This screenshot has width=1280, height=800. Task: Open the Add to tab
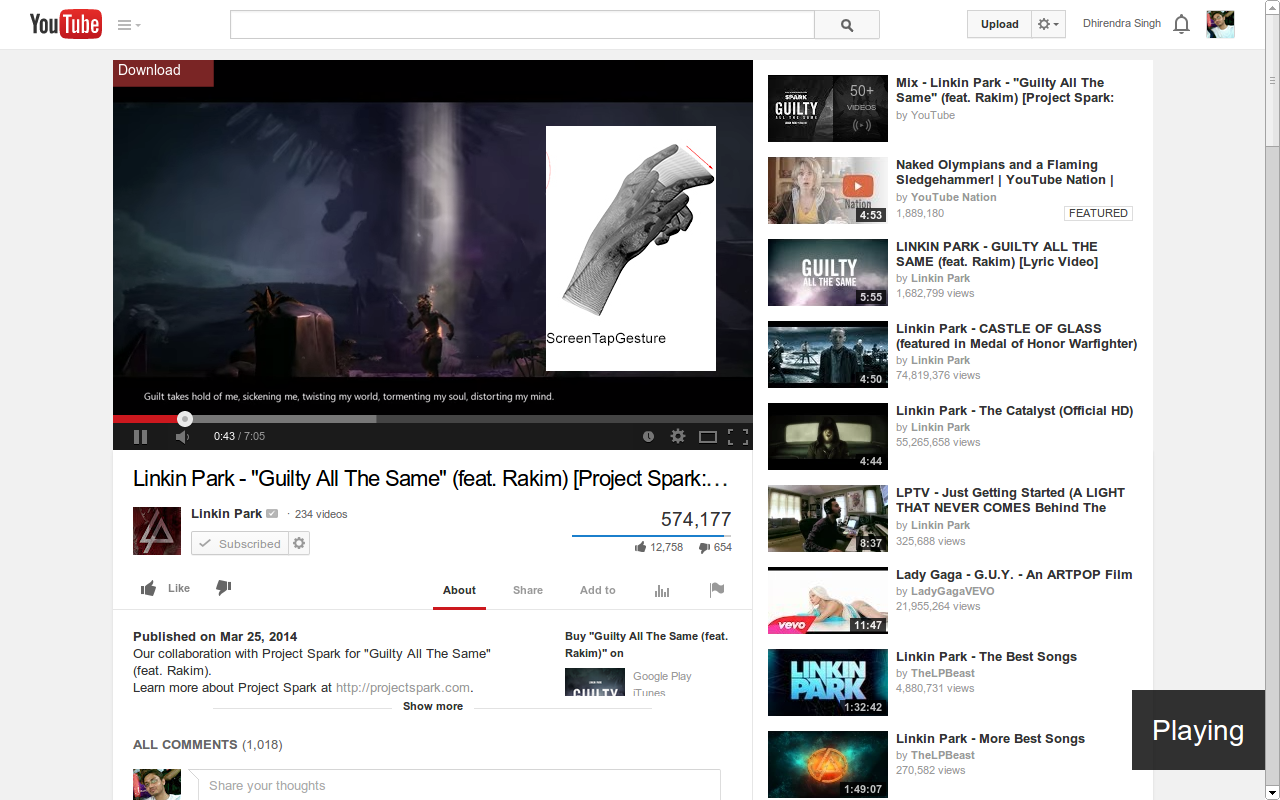point(598,590)
